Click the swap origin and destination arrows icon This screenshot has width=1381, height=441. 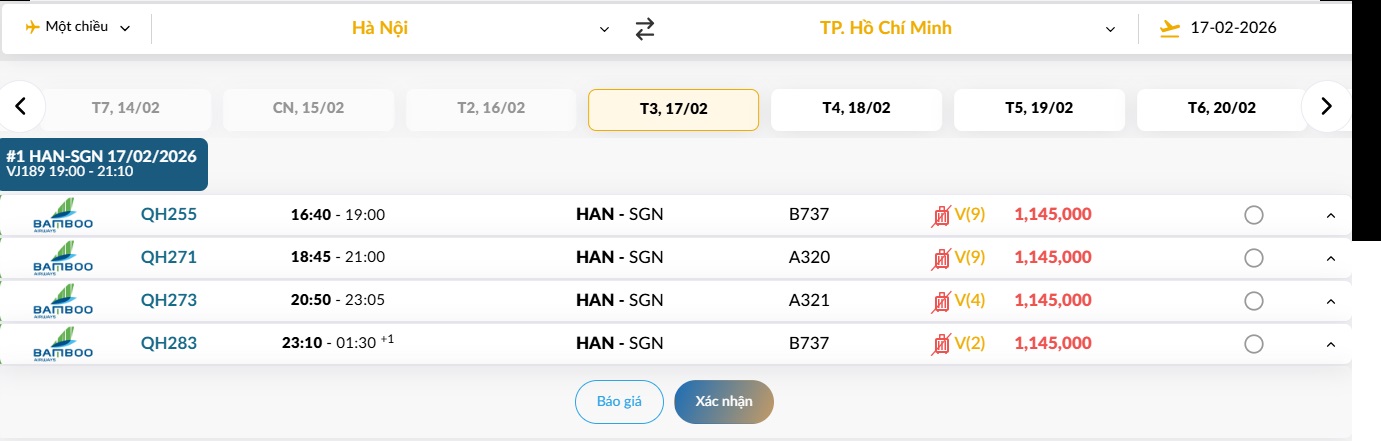(x=645, y=29)
